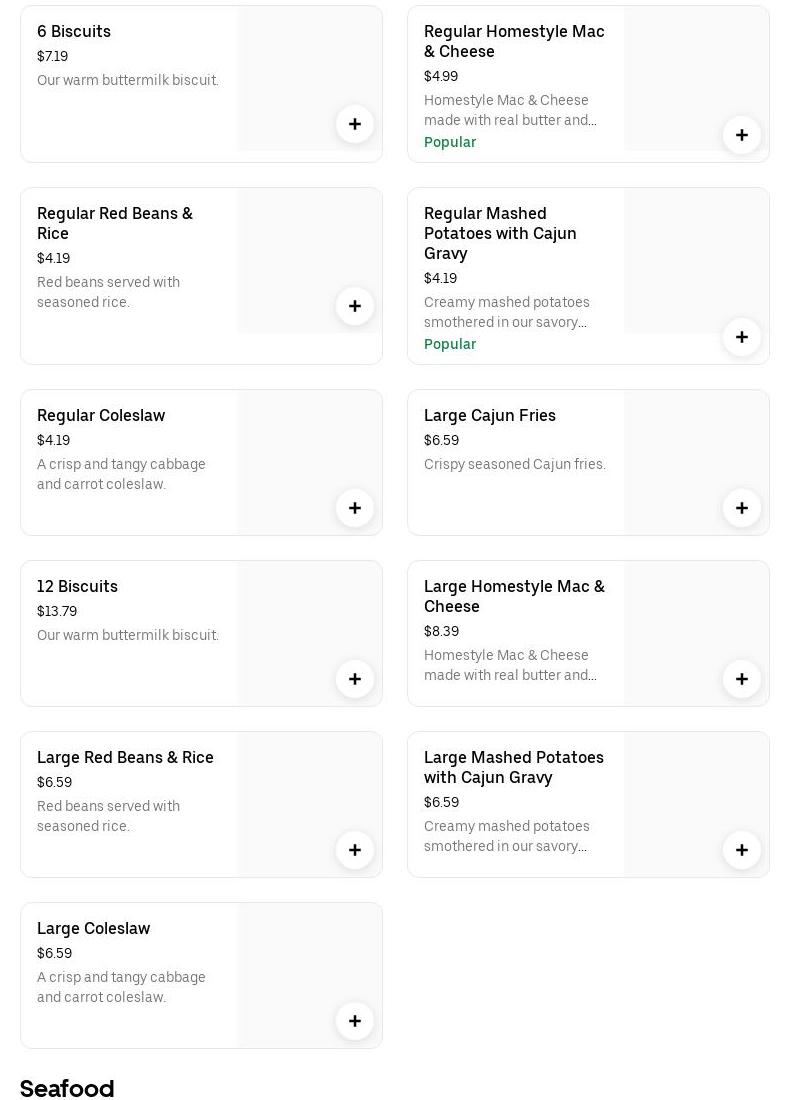Add Regular Red Beans & Rice

[355, 306]
